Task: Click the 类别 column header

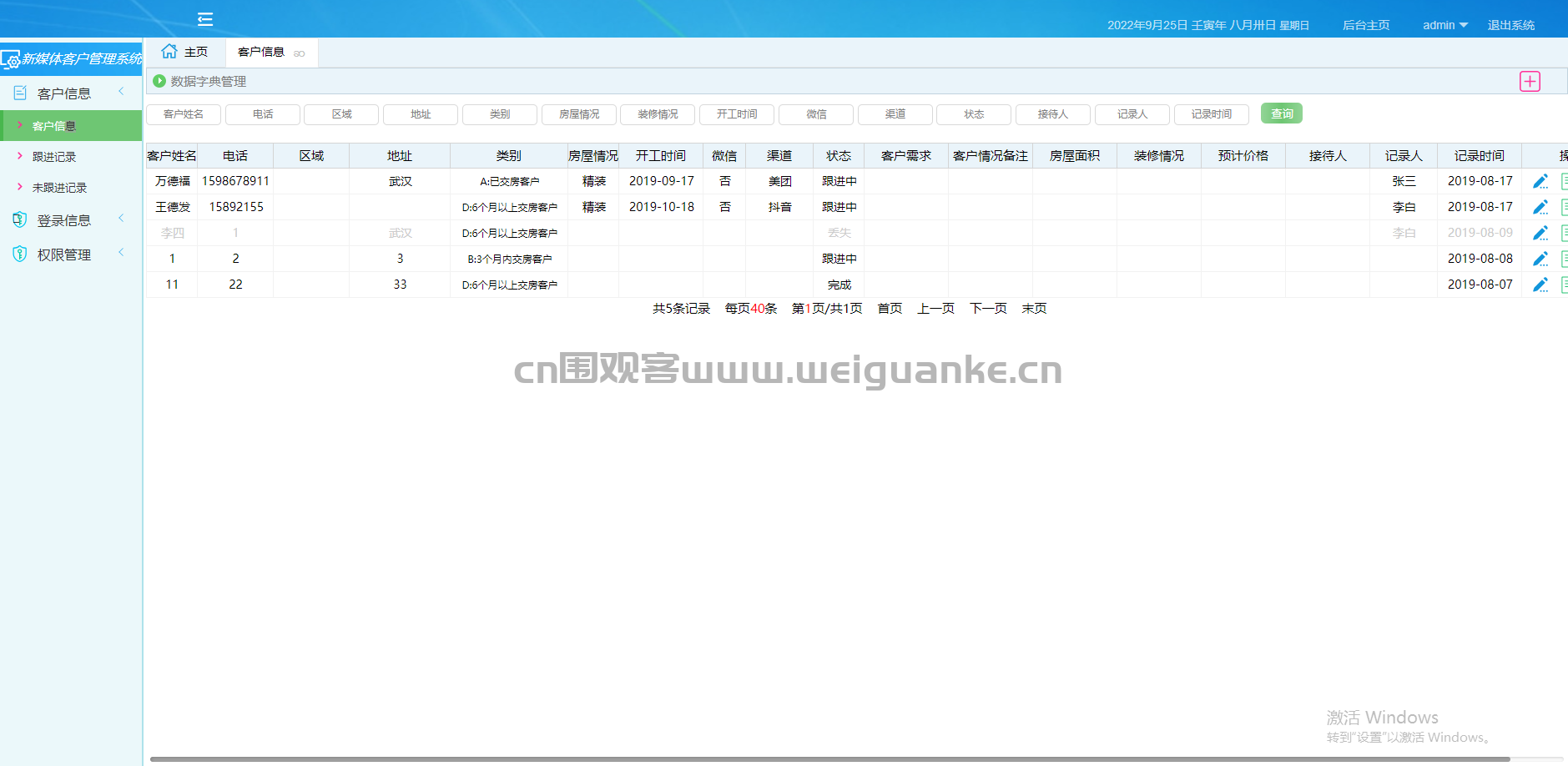Action: pyautogui.click(x=508, y=156)
